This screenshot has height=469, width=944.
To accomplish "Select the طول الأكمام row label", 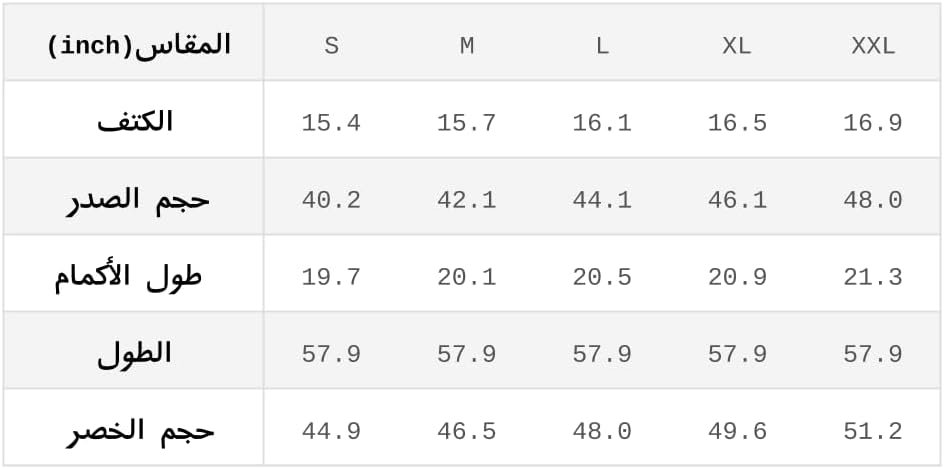I will pyautogui.click(x=128, y=276).
